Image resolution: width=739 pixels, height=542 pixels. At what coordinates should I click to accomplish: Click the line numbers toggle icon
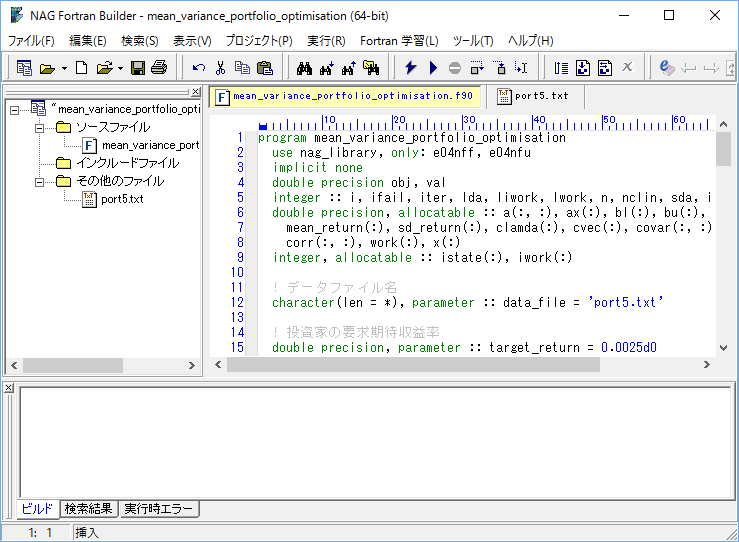point(561,68)
